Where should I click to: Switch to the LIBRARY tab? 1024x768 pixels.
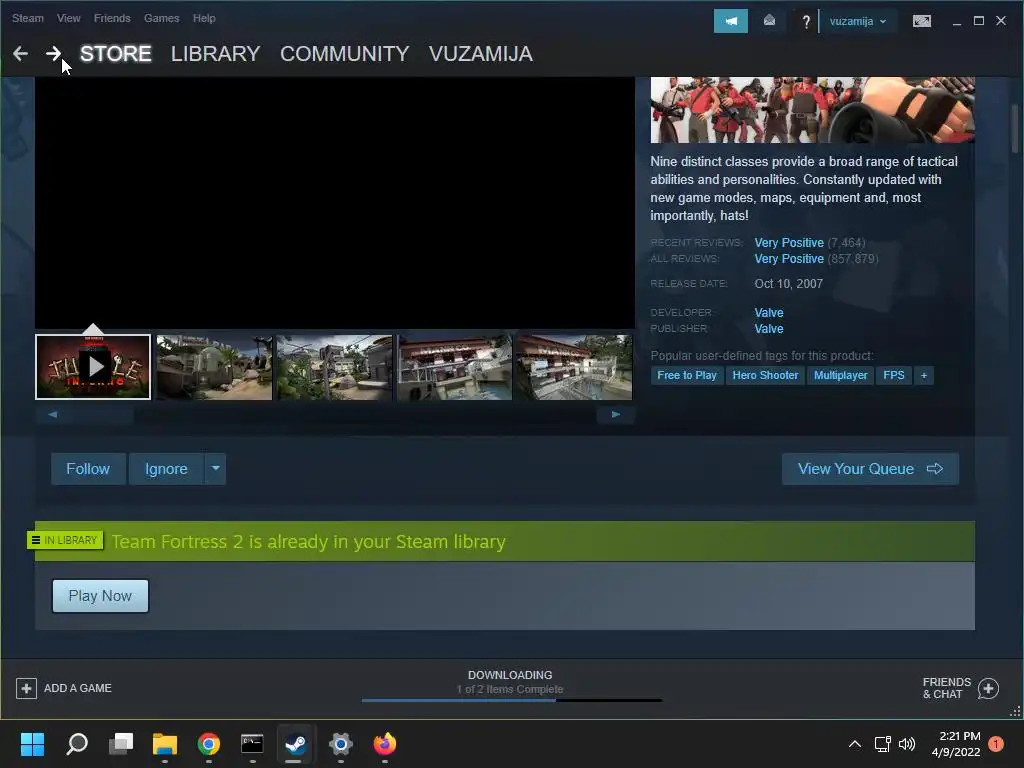(x=216, y=54)
